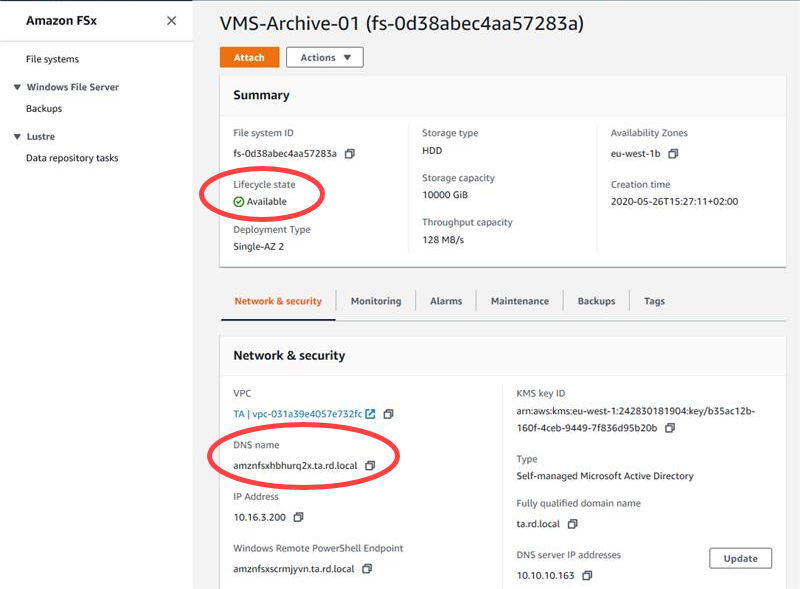Open VPC external link icon
The width and height of the screenshot is (800, 589).
(370, 414)
